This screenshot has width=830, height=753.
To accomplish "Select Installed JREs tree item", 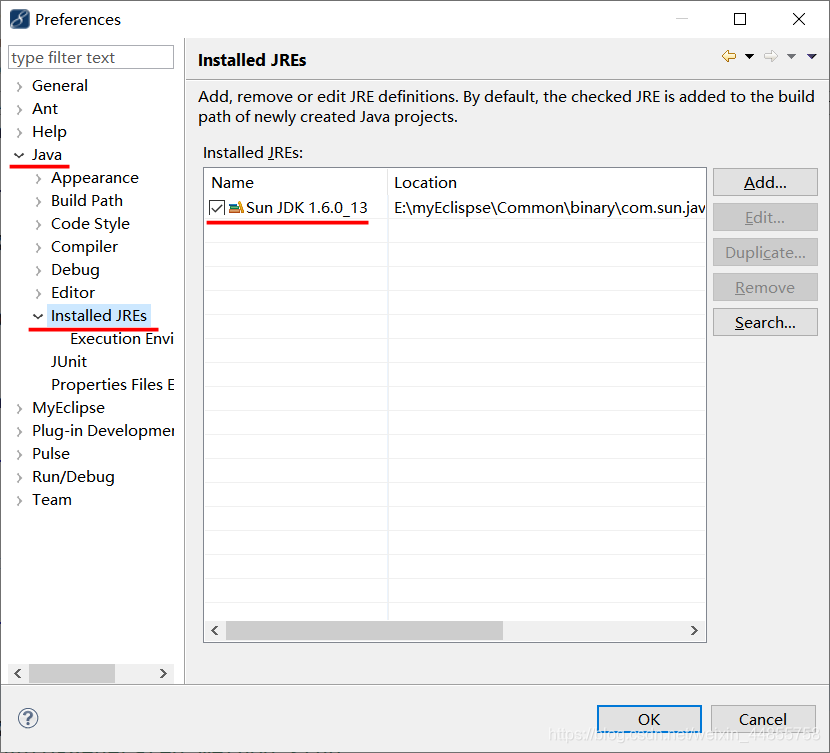I will tap(99, 315).
